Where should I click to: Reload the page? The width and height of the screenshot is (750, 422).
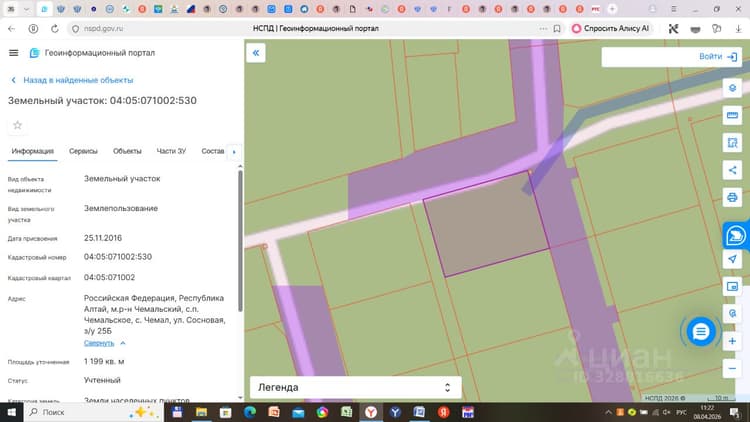click(55, 29)
